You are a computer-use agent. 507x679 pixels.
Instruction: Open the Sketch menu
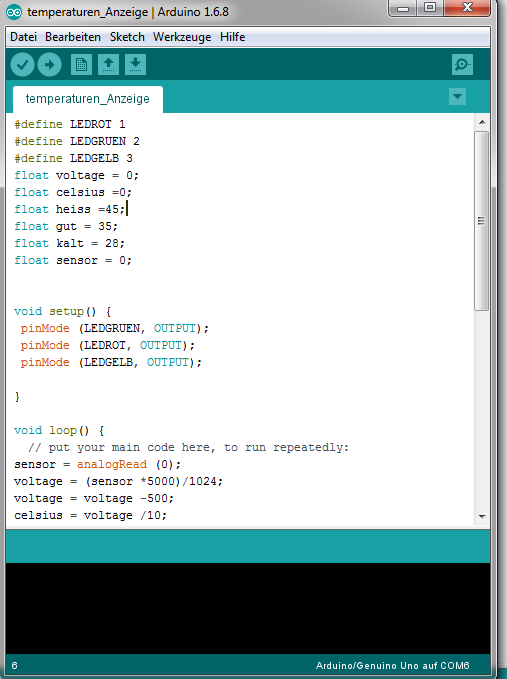coord(127,37)
